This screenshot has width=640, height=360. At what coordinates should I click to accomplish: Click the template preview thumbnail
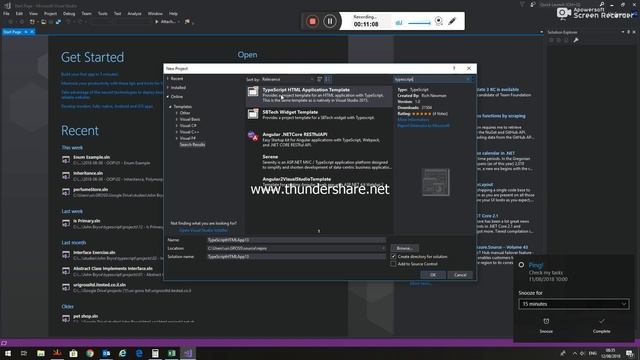click(436, 182)
